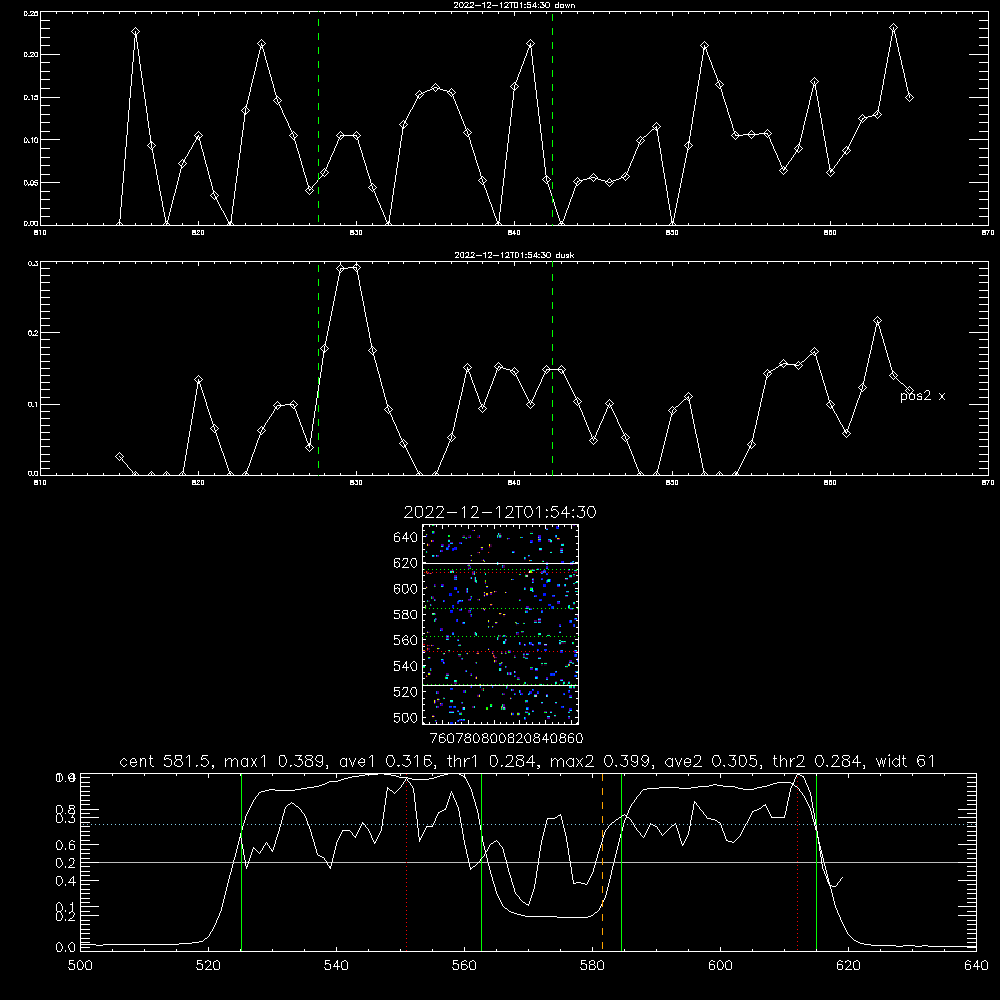Click the '0.0' y-axis label of bottom plot

[x=66, y=948]
